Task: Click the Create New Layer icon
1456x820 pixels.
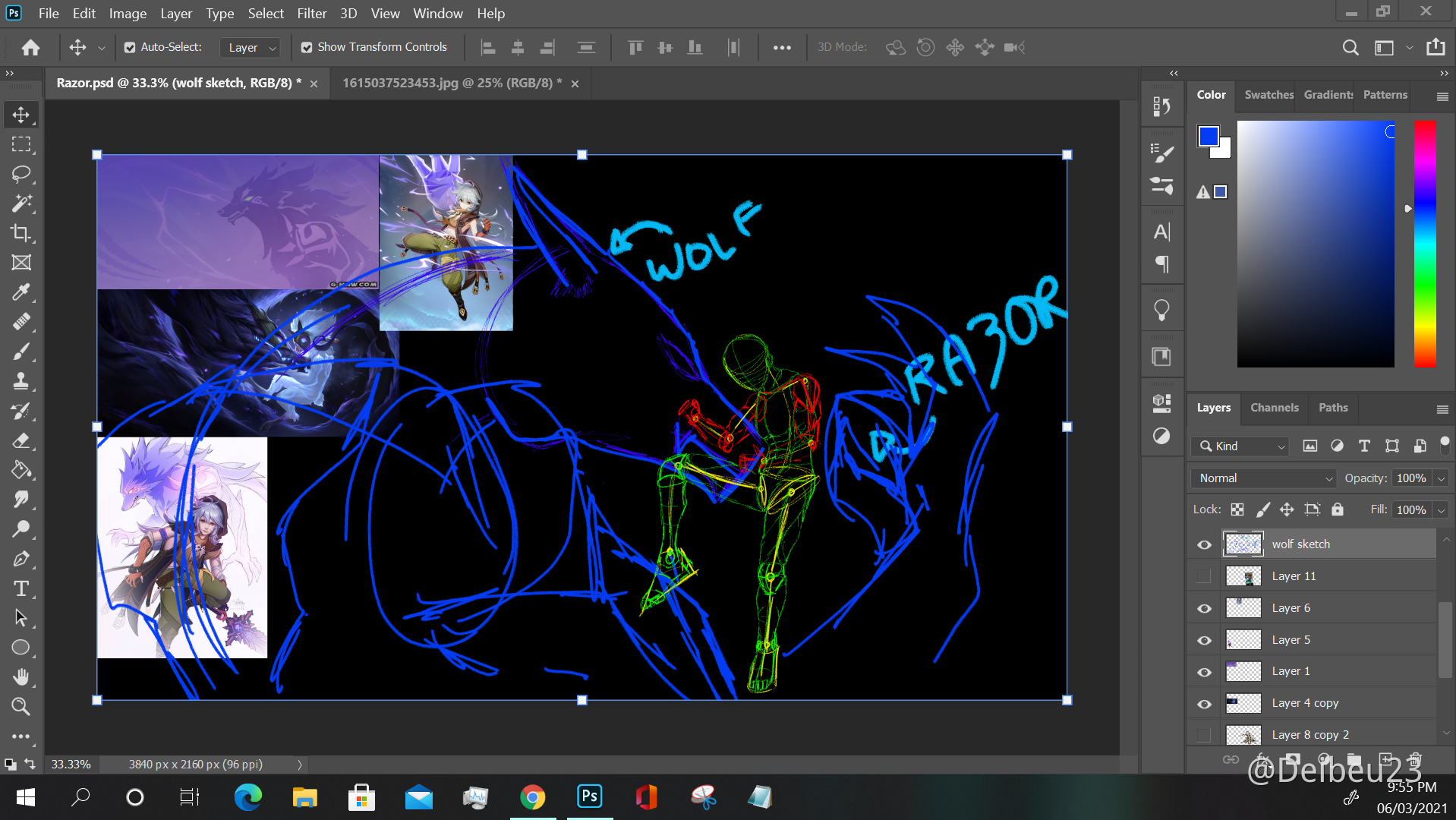Action: [1386, 760]
